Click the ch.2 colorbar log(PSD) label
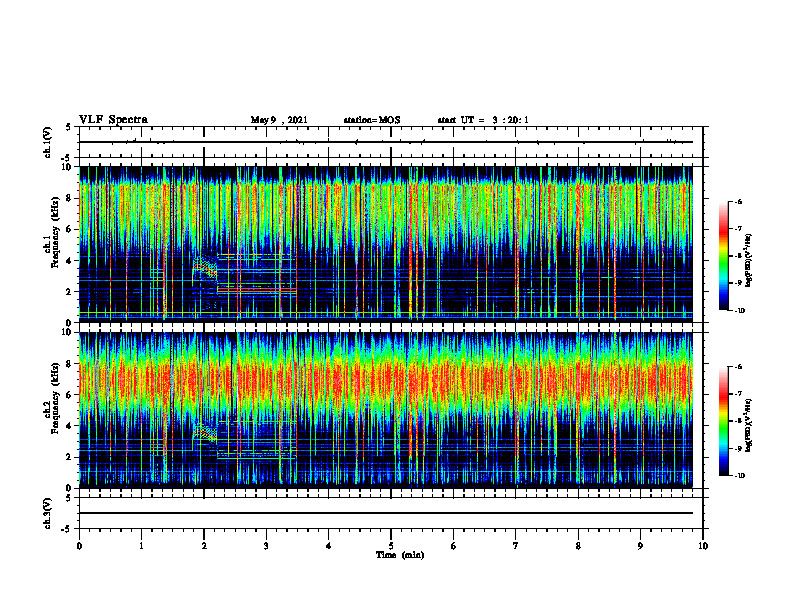 [x=749, y=426]
